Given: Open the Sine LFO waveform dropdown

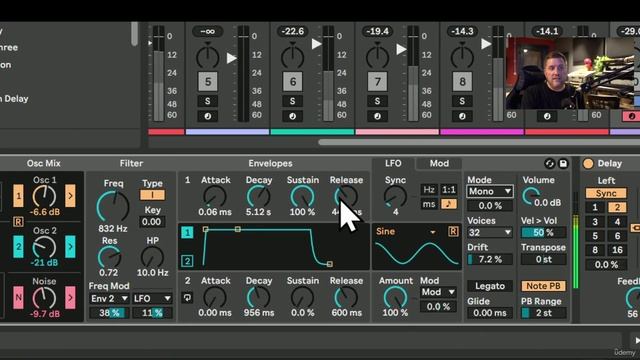Looking at the screenshot, I should (x=406, y=232).
